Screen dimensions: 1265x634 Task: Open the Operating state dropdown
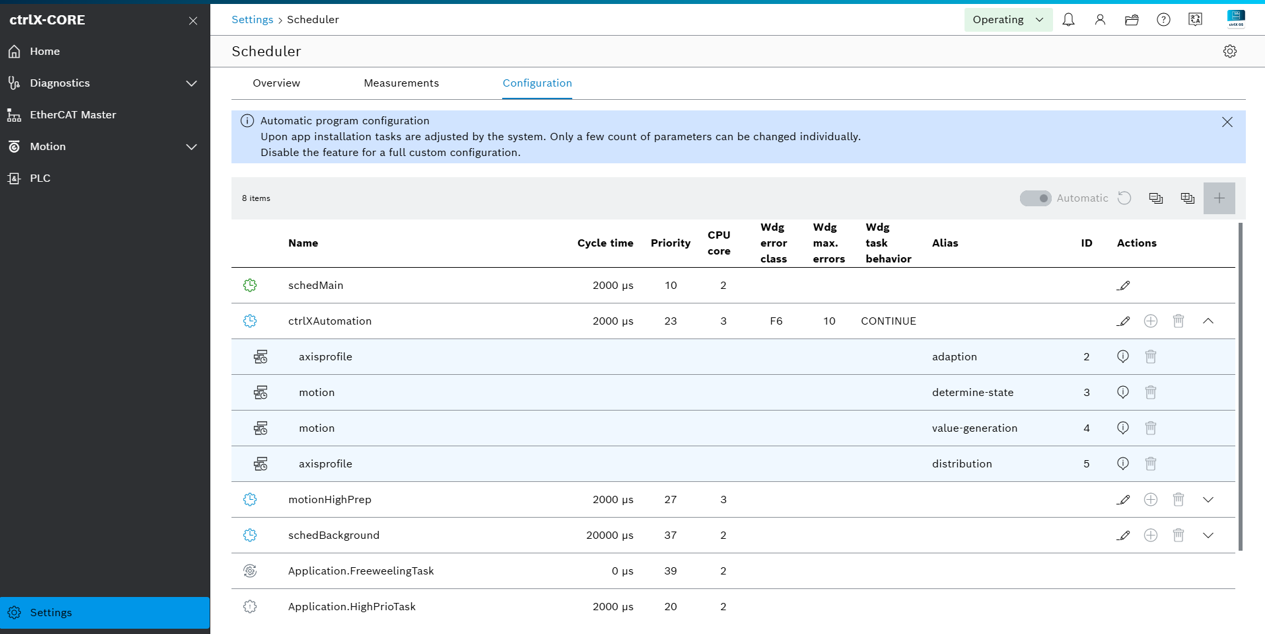click(x=1007, y=20)
